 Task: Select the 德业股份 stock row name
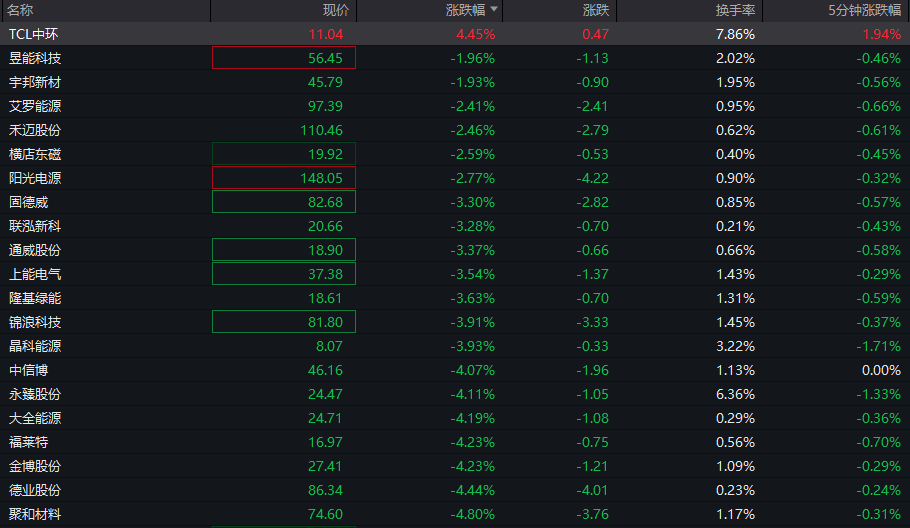[35, 490]
